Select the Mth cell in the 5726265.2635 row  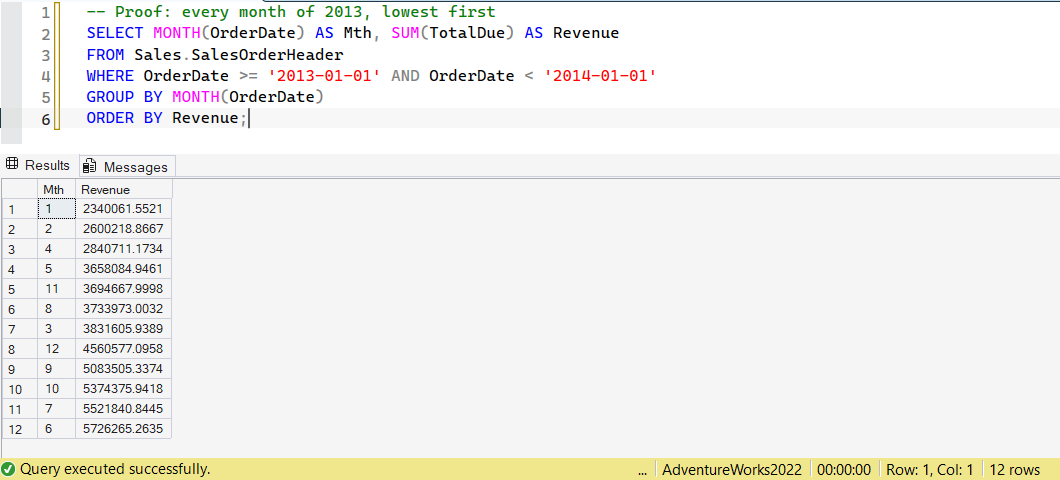click(56, 429)
